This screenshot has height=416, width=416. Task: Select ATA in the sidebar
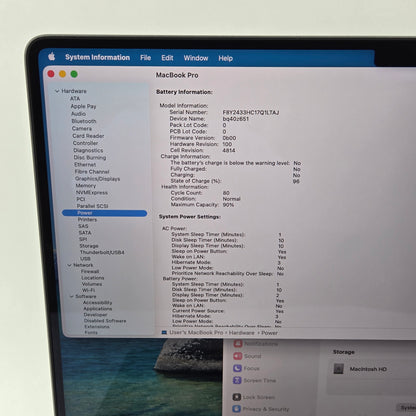point(75,99)
